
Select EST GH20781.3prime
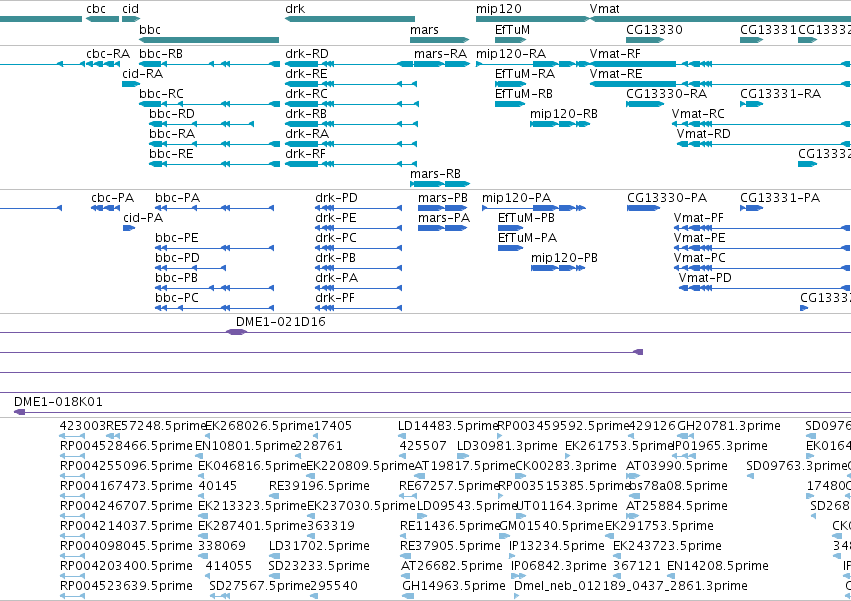pos(729,426)
